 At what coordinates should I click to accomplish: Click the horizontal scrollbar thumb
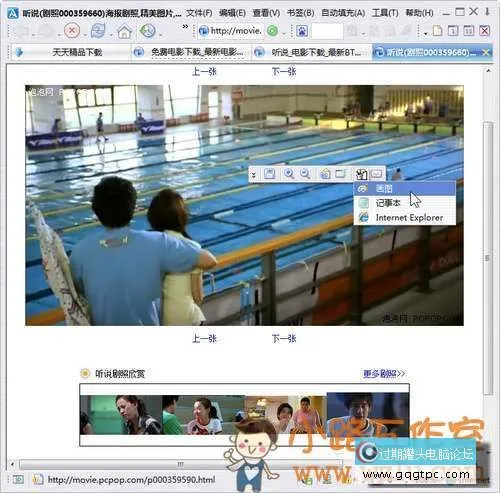[180, 464]
